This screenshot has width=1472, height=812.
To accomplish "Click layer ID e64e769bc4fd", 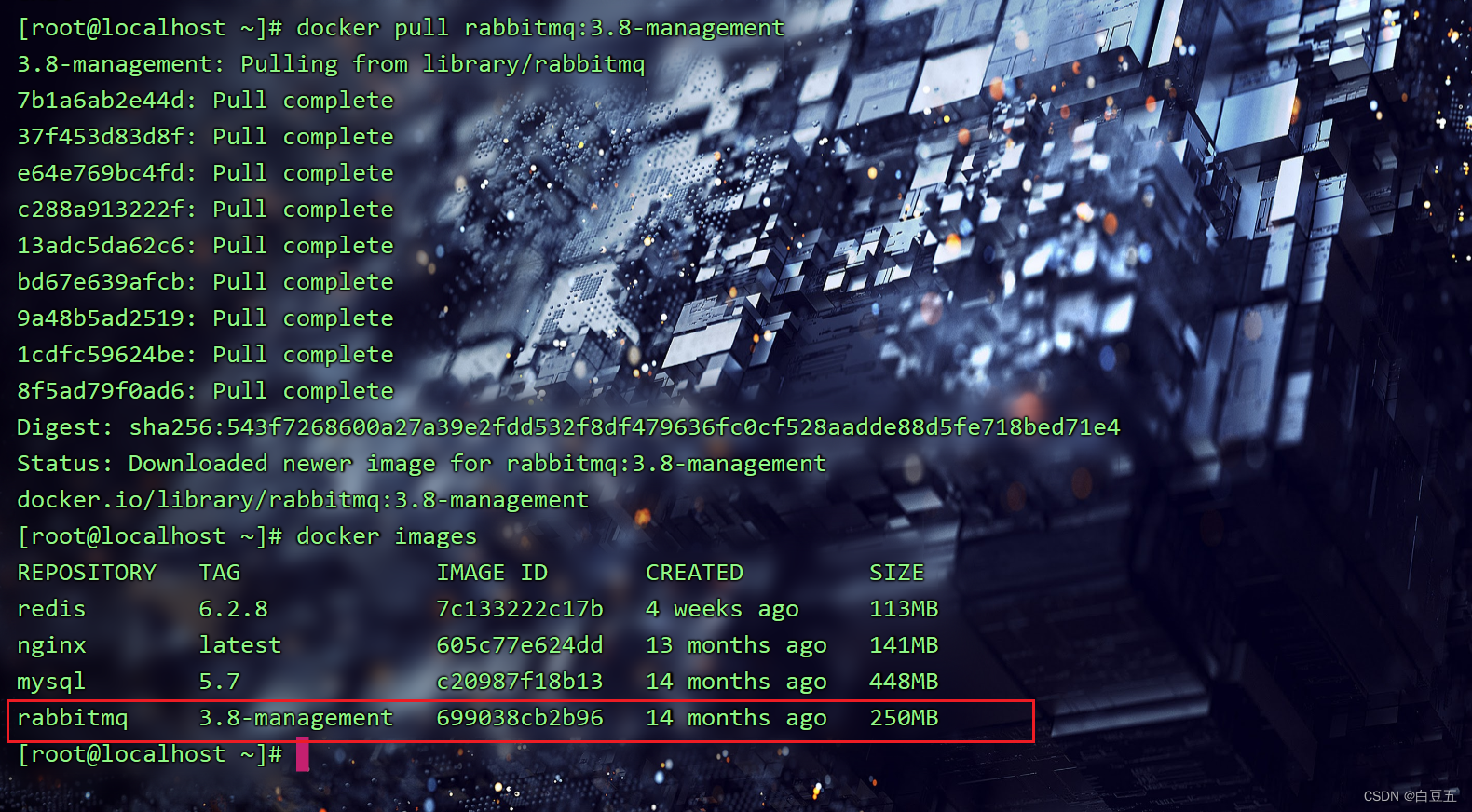I will 101,173.
